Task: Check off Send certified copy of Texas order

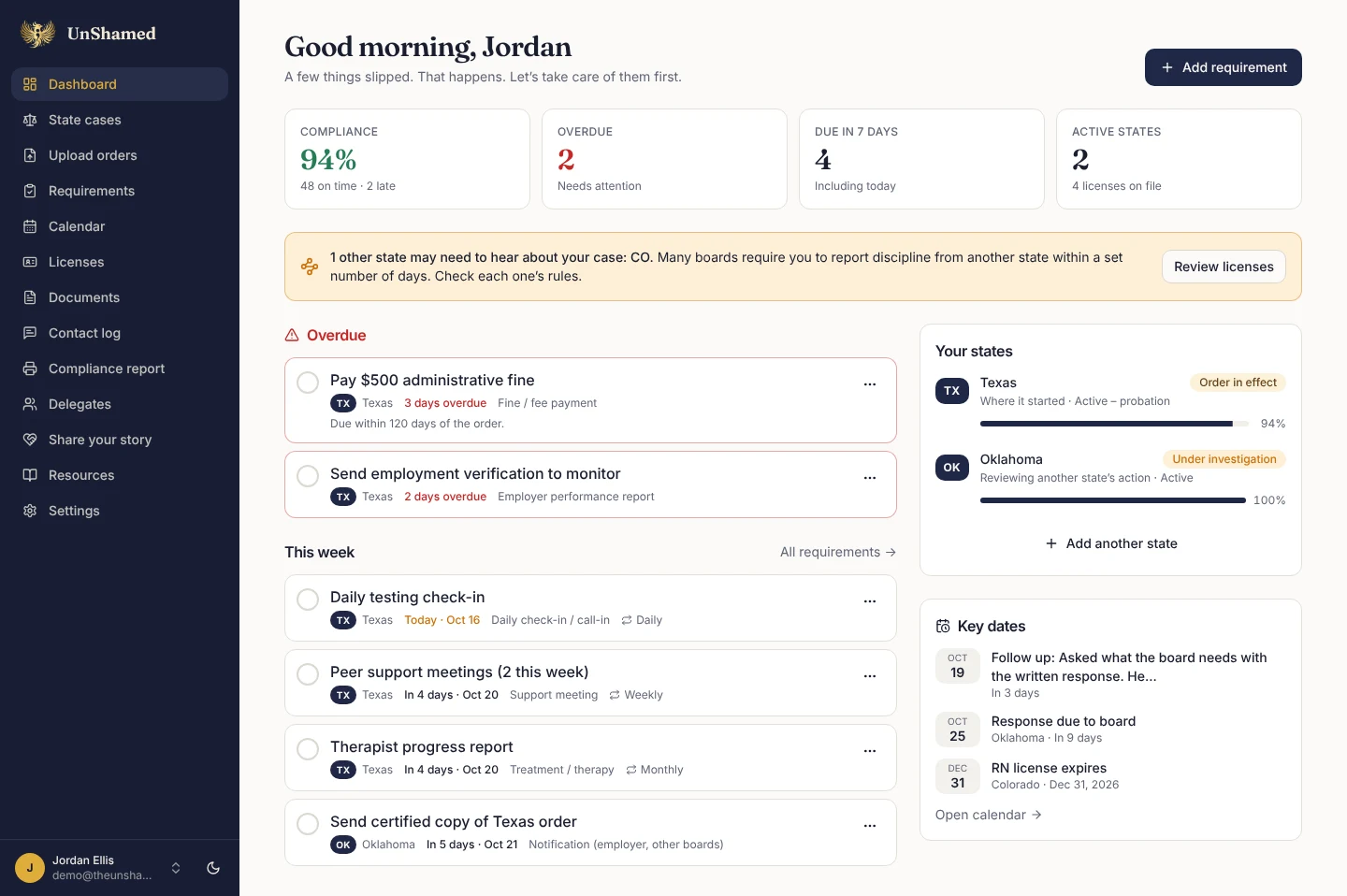Action: [308, 824]
